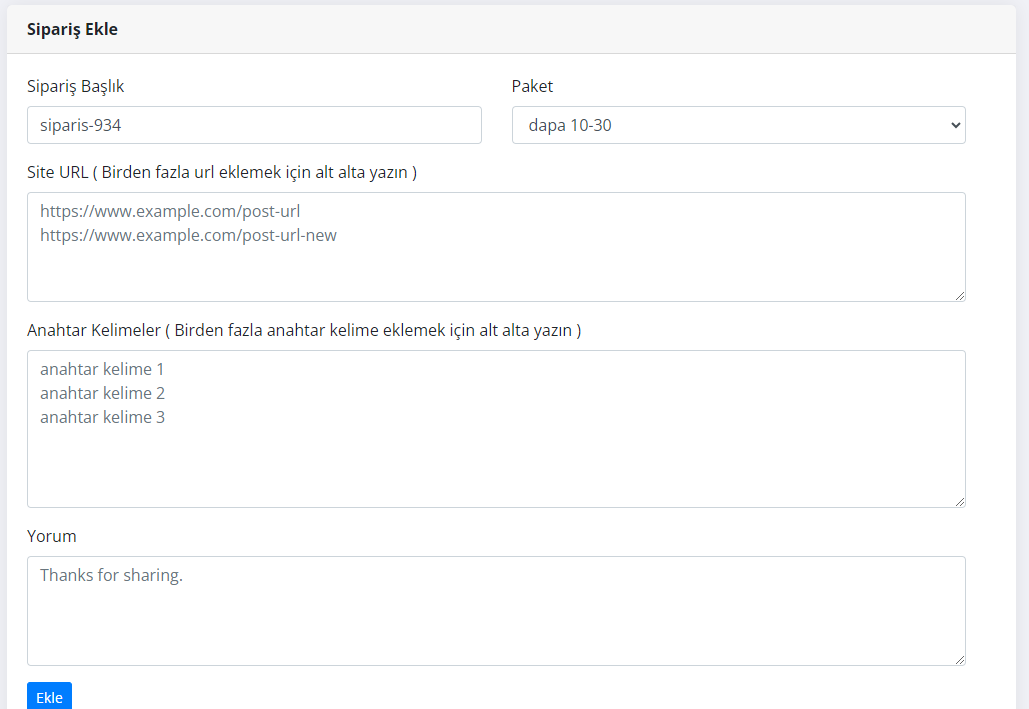Click the "siparis-934" text in title field
The height and width of the screenshot is (709, 1029).
tap(81, 125)
